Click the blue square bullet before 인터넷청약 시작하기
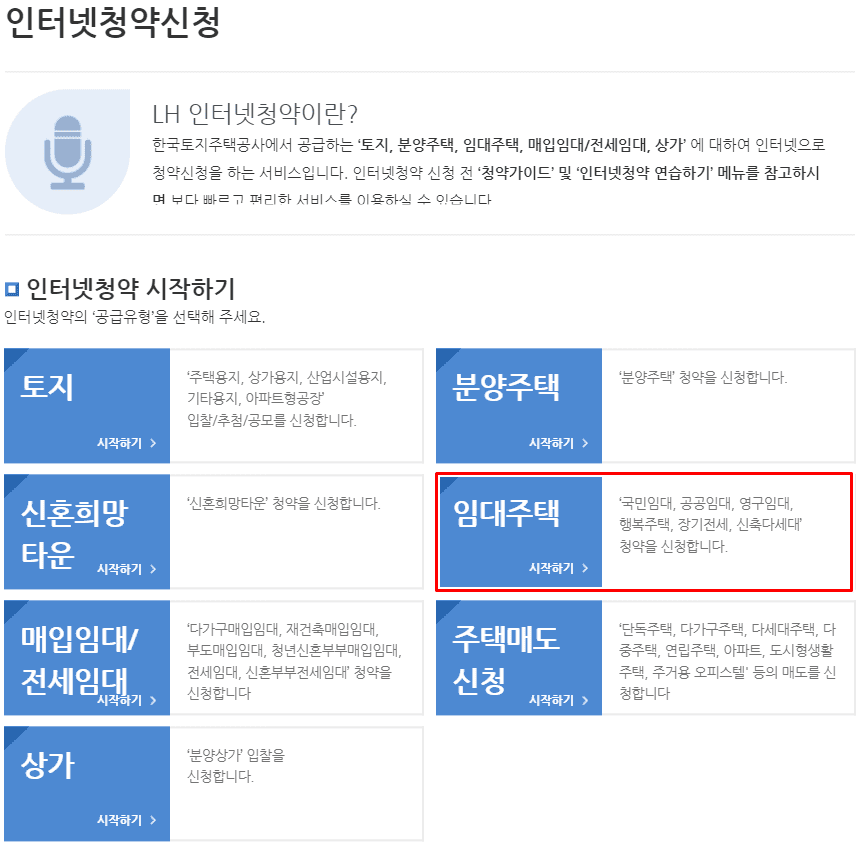858x843 pixels. (x=12, y=290)
